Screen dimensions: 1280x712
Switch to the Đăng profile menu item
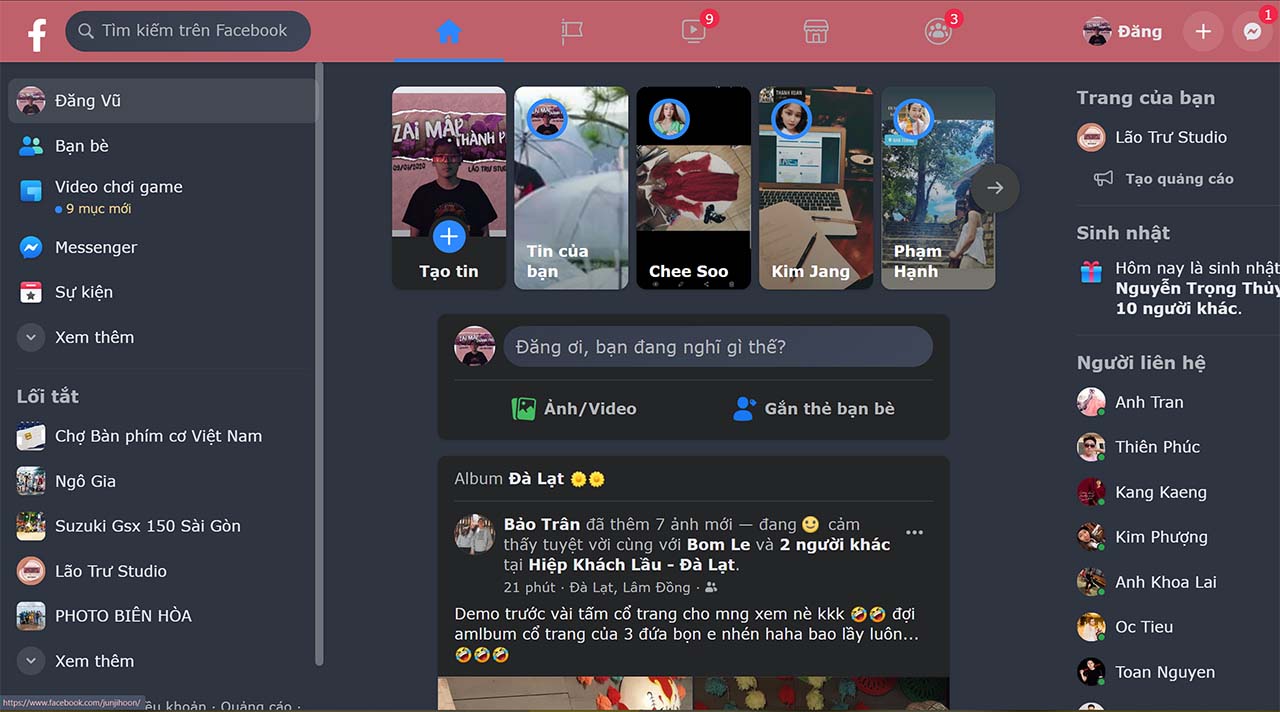[1122, 31]
